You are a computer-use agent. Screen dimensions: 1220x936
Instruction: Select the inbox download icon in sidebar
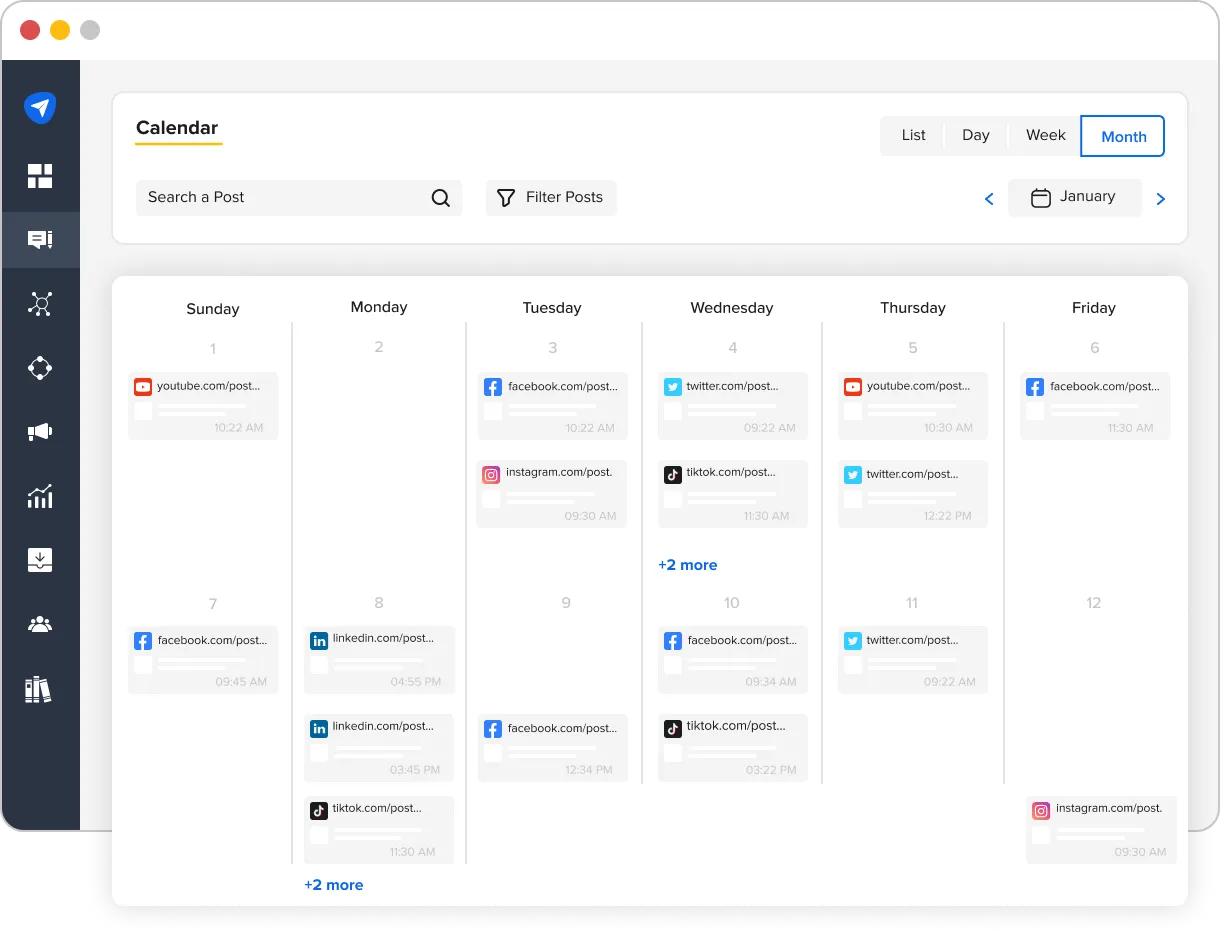[40, 559]
